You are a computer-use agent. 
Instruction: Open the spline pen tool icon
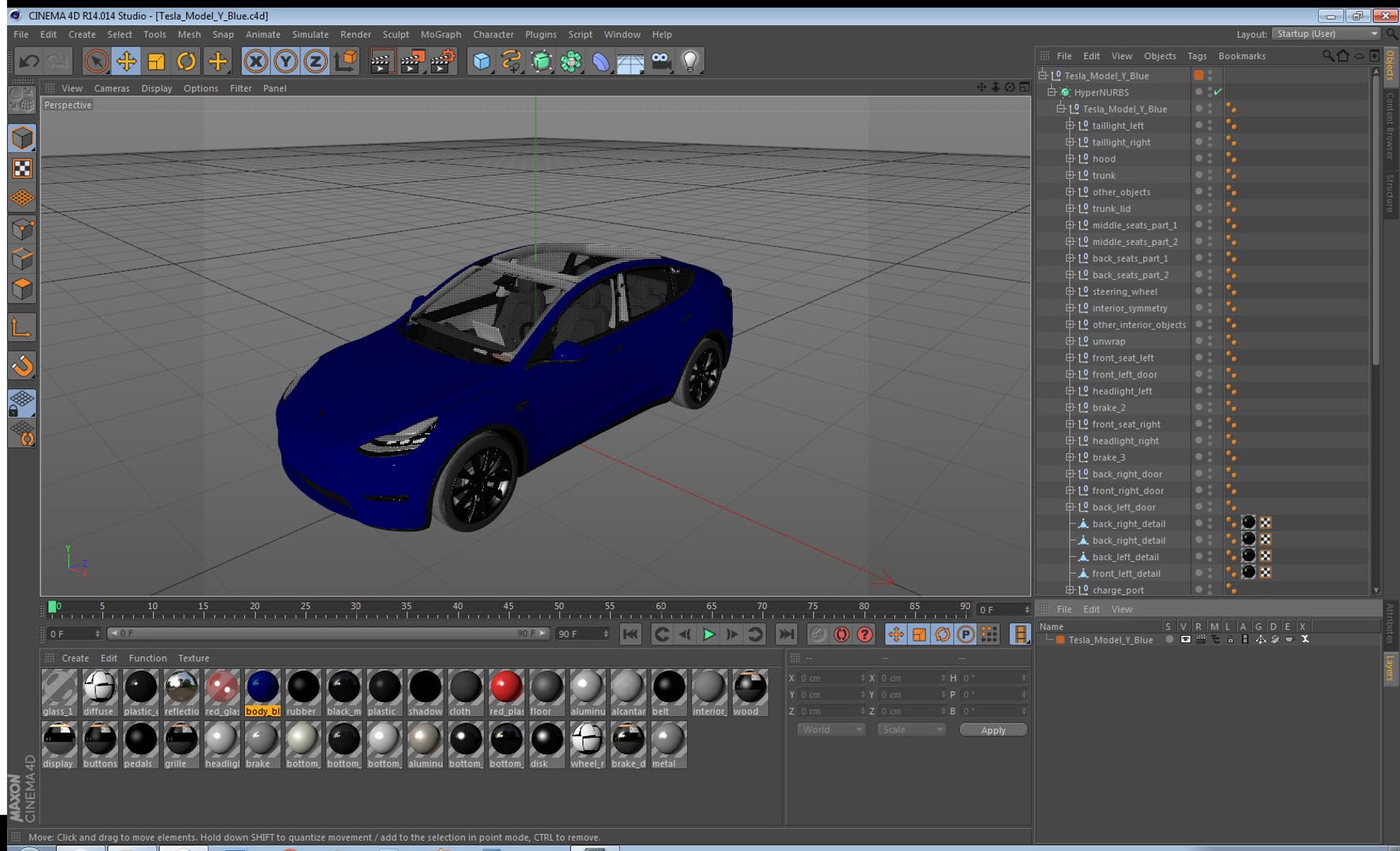pos(511,61)
